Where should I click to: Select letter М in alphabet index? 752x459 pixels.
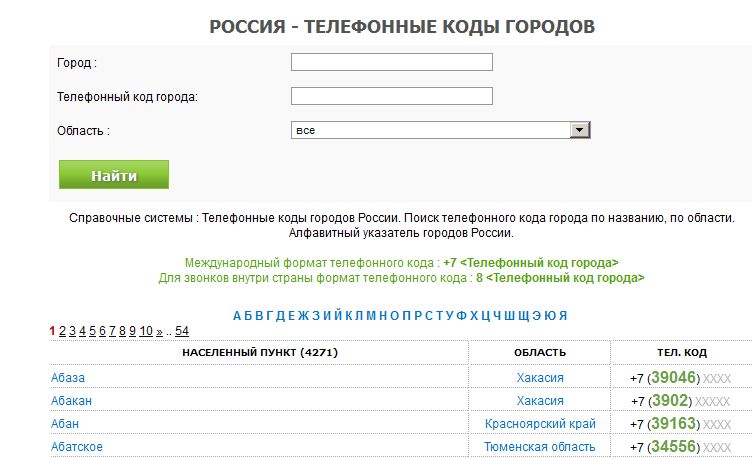click(x=371, y=316)
